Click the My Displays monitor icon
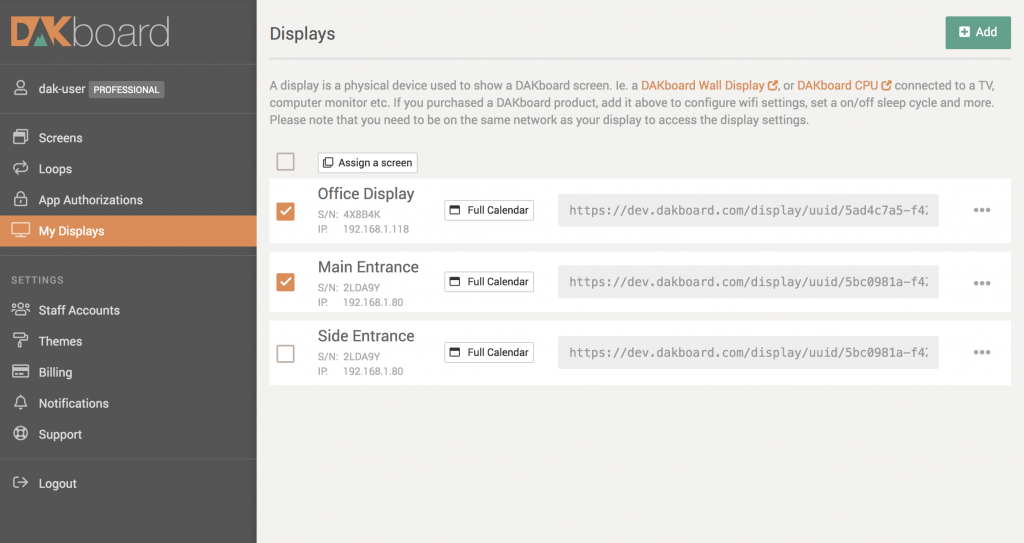Image resolution: width=1024 pixels, height=543 pixels. click(x=21, y=230)
